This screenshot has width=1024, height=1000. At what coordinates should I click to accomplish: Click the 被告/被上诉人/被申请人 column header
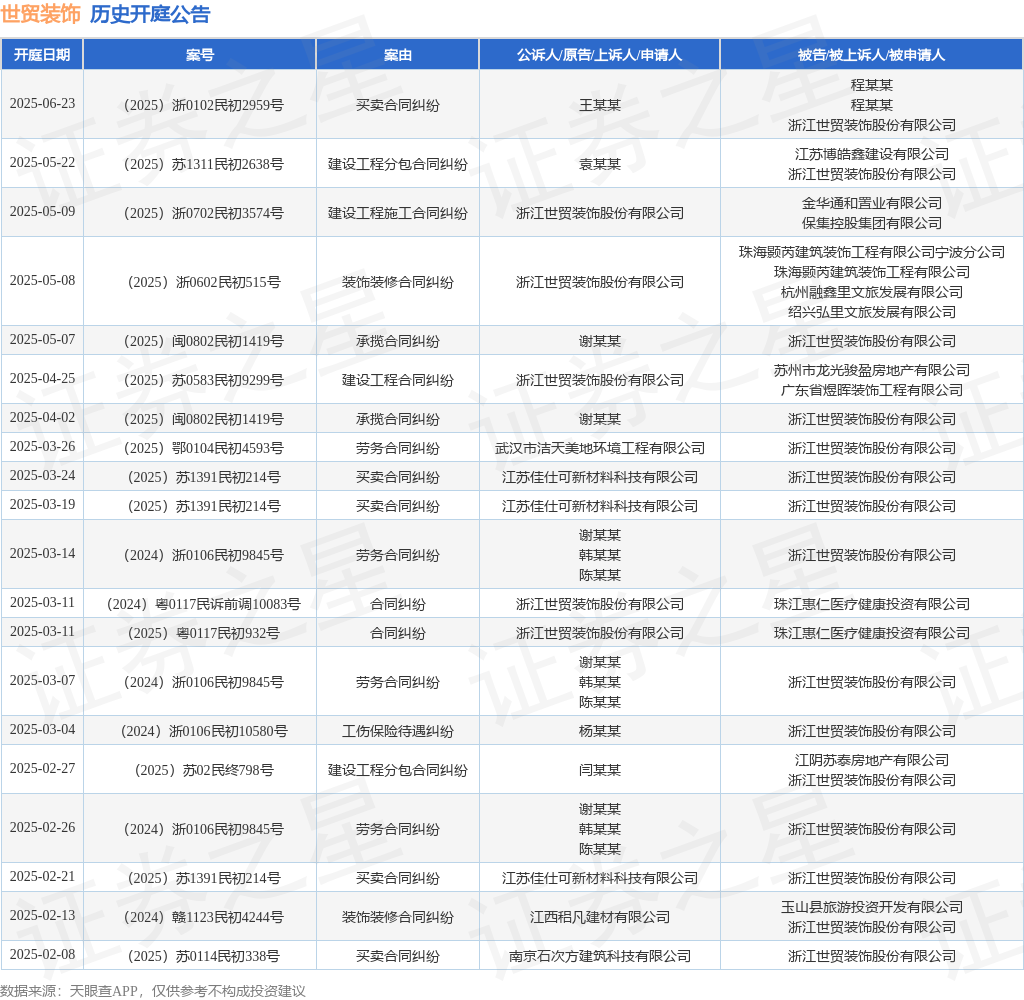[x=871, y=55]
